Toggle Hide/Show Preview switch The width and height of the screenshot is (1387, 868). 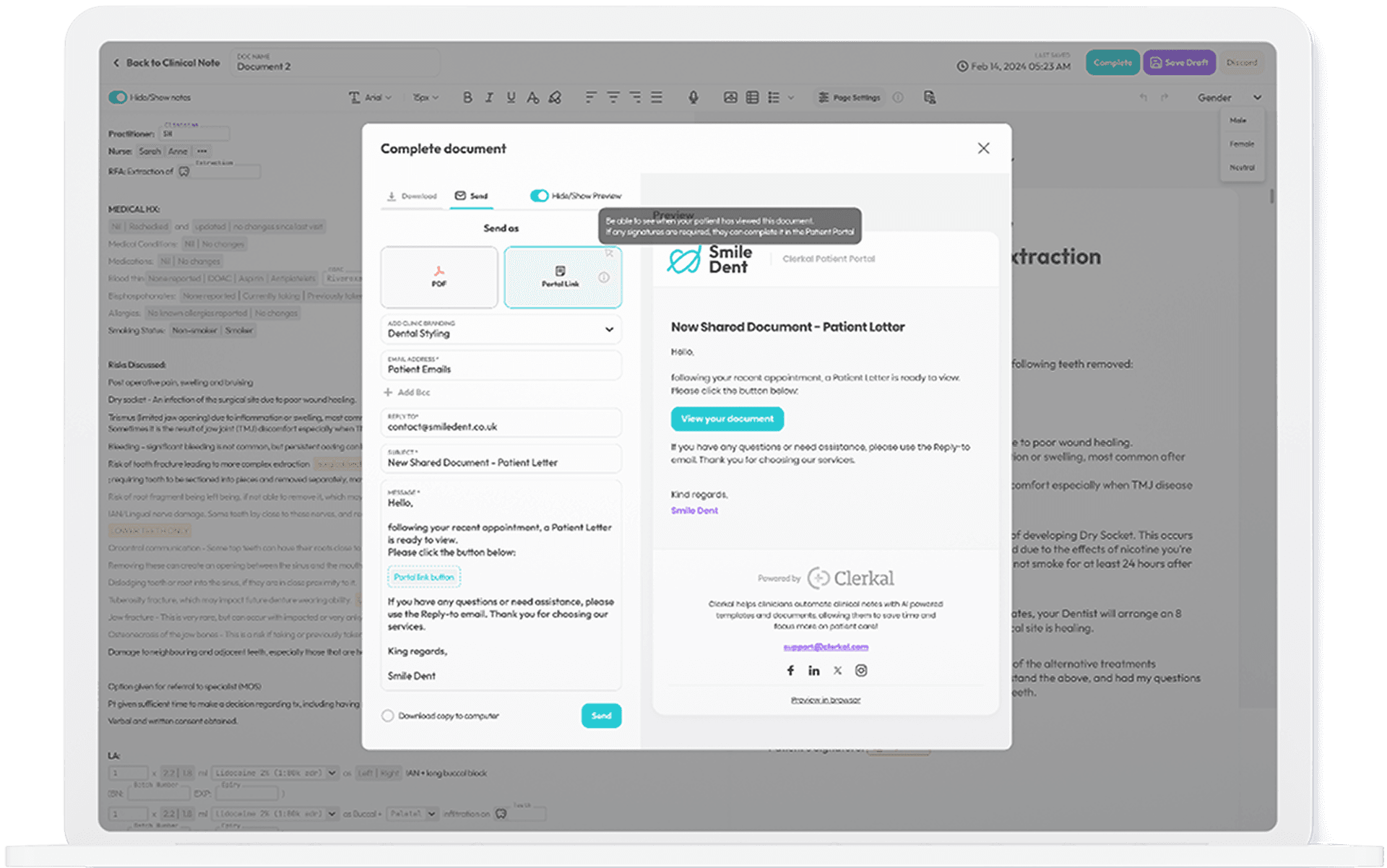[539, 196]
